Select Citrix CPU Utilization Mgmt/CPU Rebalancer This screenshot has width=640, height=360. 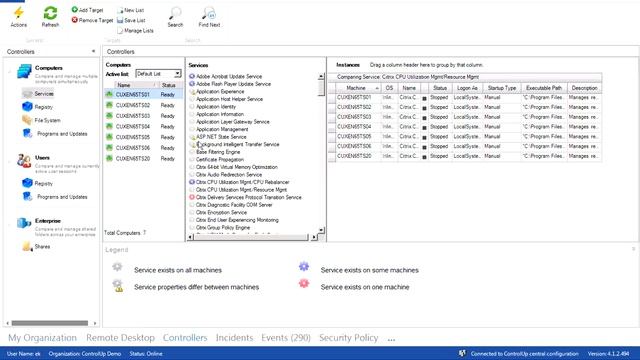pos(239,182)
